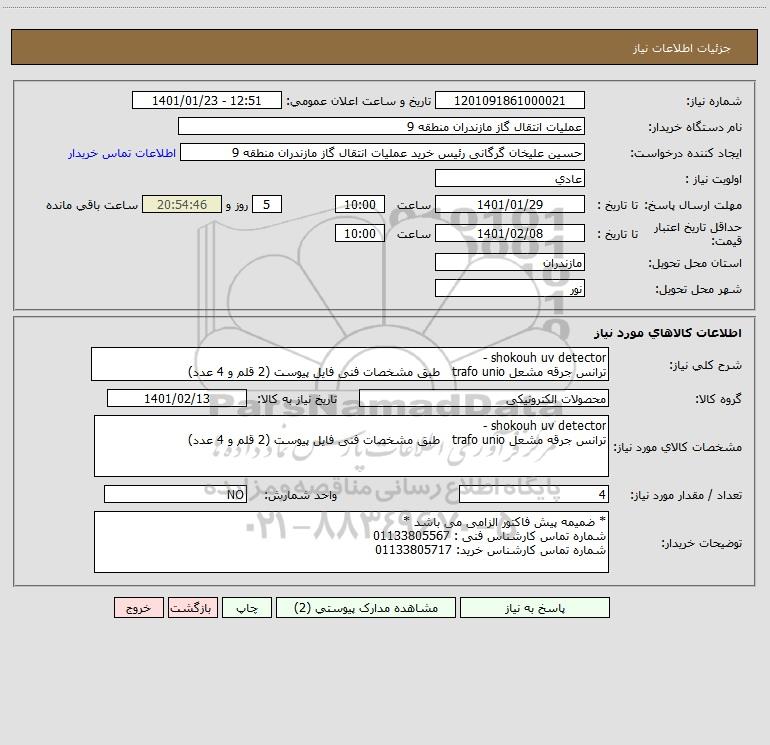The height and width of the screenshot is (745, 770).
Task: Click the buyer name field عملیات انتقال گاز مازندران
Action: (x=381, y=126)
